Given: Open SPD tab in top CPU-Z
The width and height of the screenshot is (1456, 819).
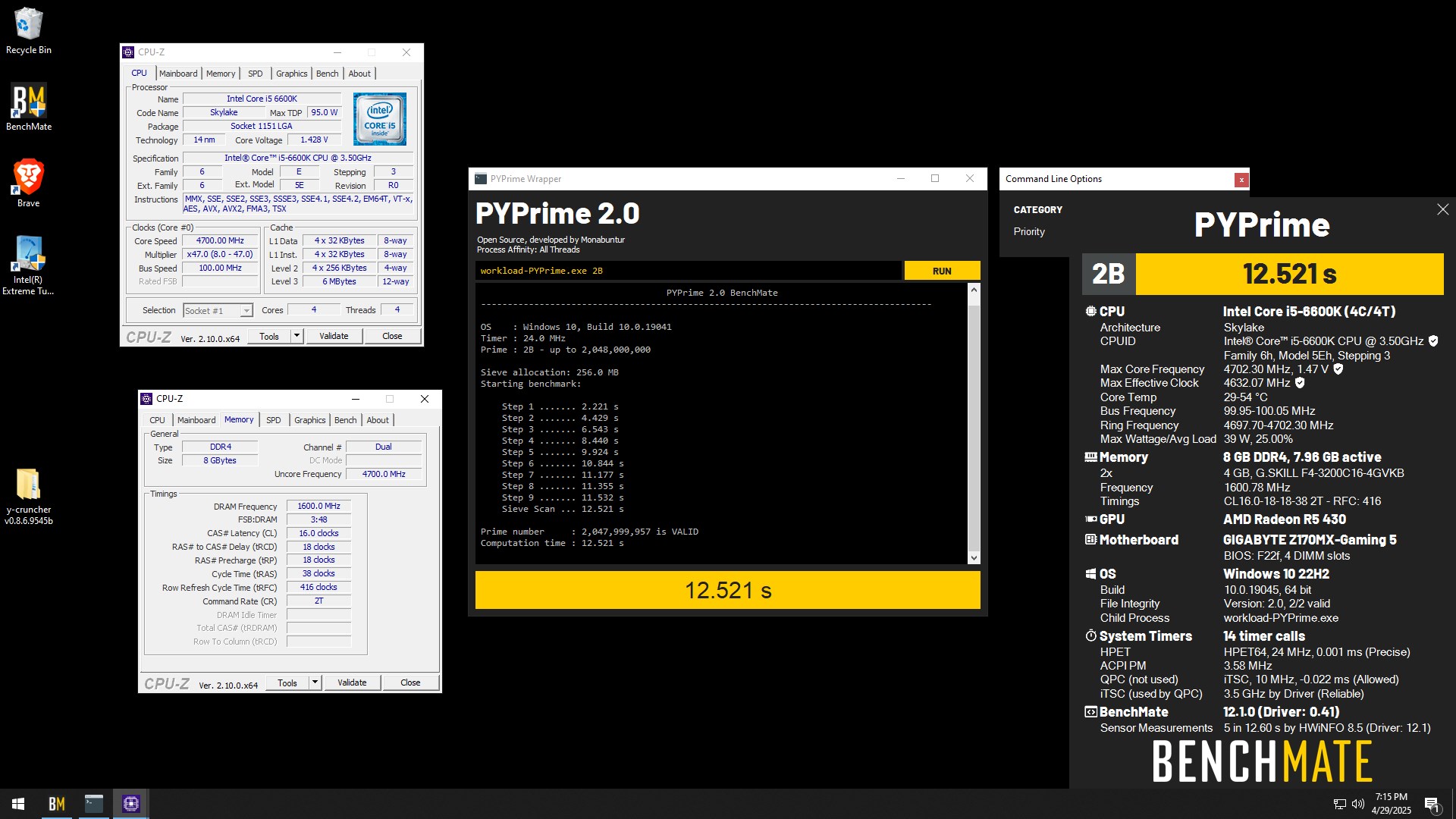Looking at the screenshot, I should [256, 74].
